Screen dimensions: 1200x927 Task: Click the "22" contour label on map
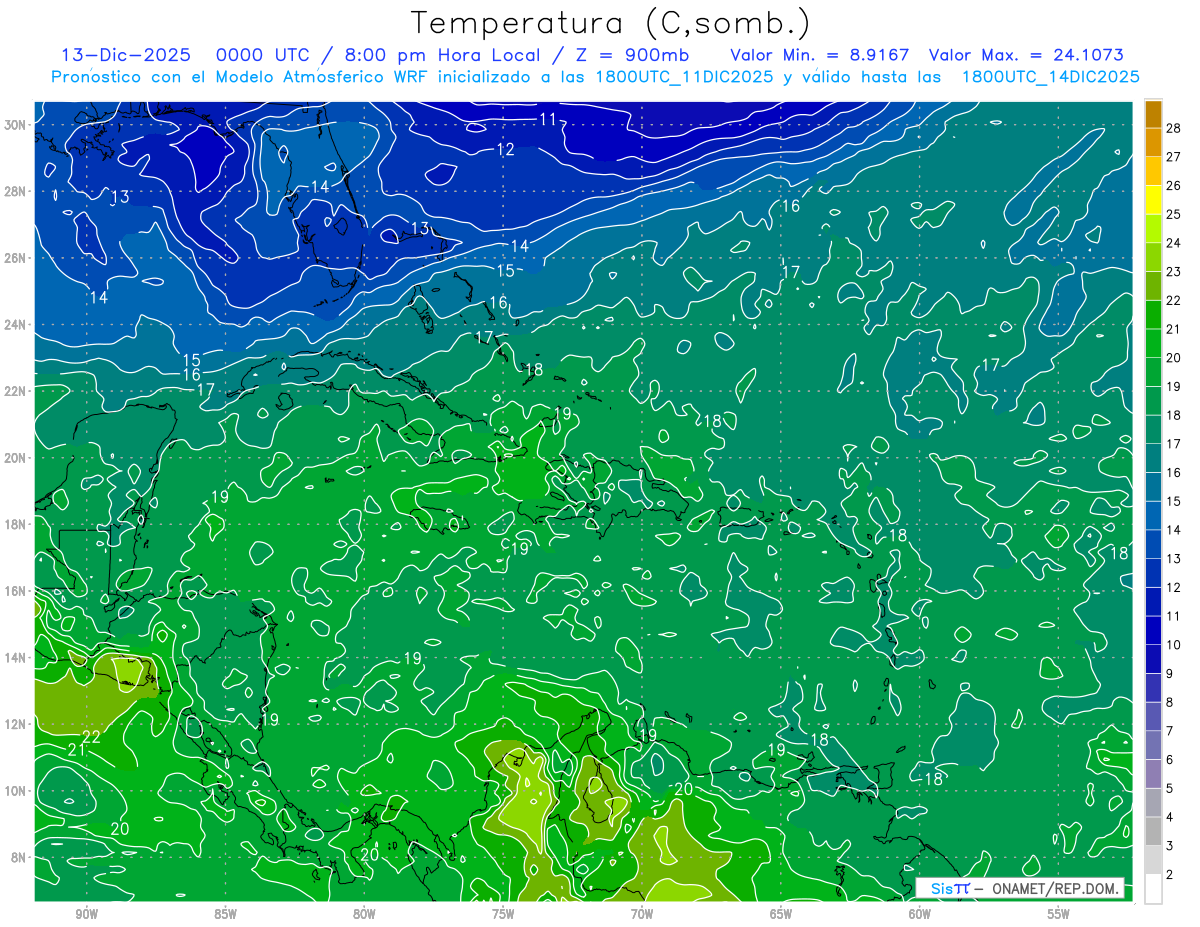tap(91, 737)
